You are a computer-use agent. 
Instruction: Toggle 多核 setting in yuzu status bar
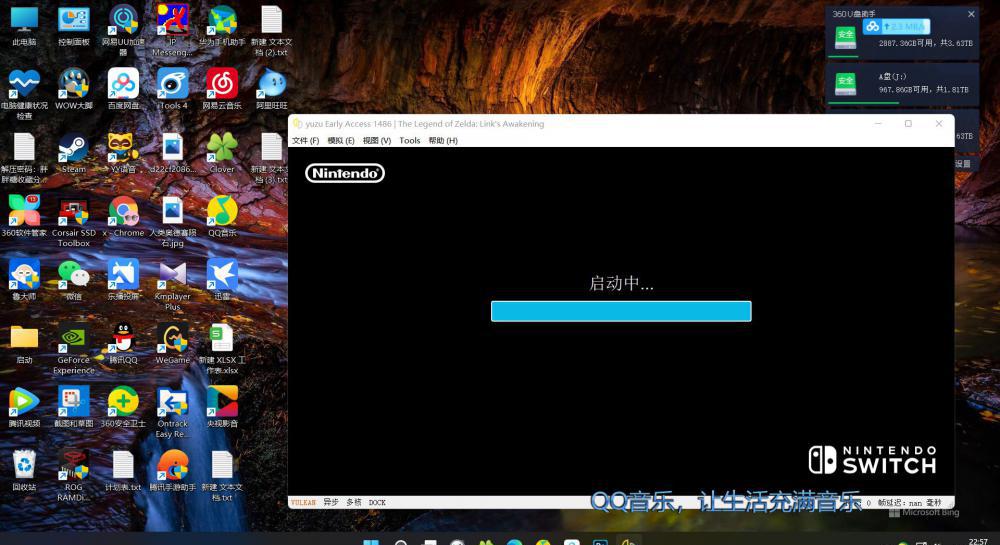[353, 502]
